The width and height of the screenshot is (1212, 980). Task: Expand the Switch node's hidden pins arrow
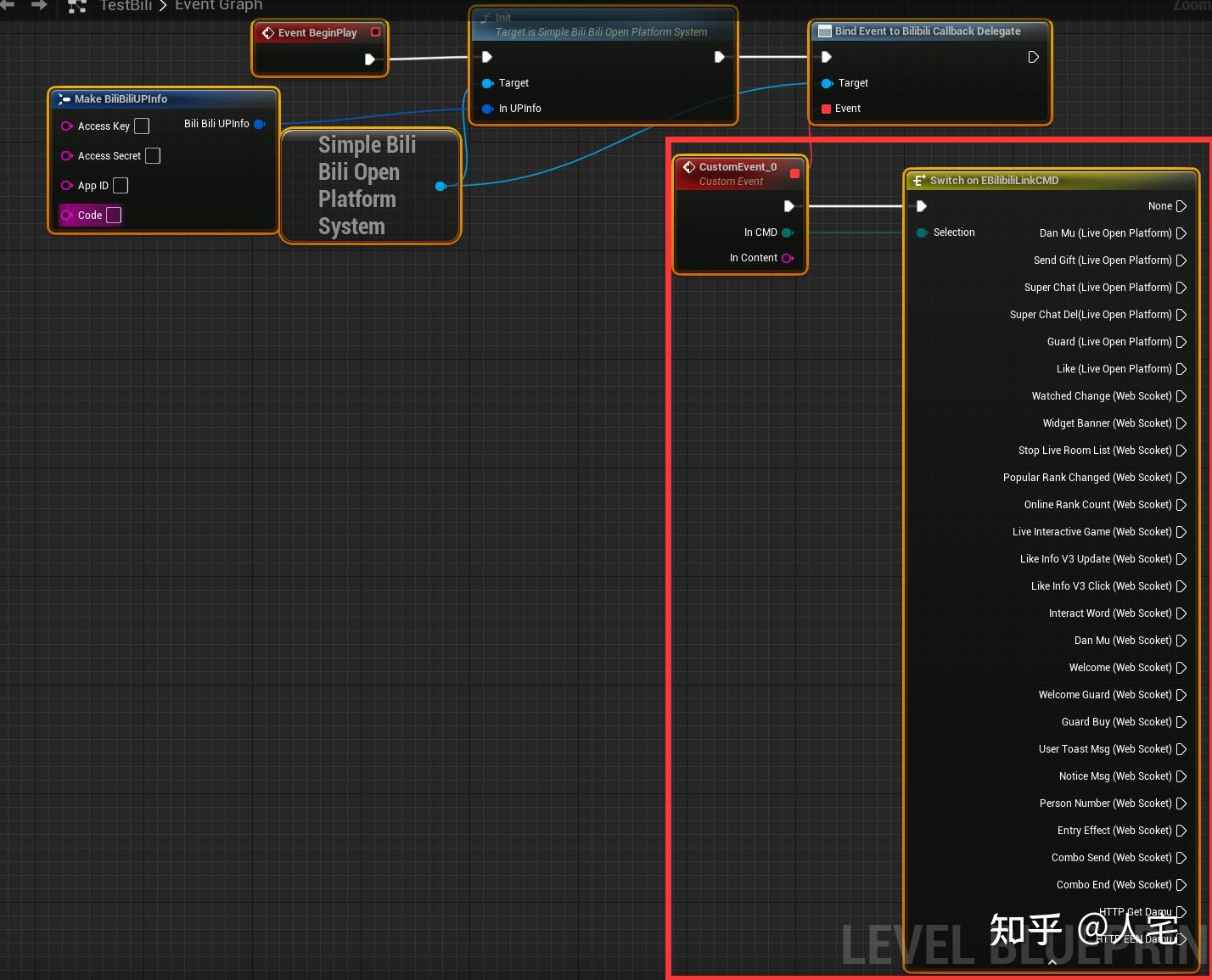(1052, 962)
